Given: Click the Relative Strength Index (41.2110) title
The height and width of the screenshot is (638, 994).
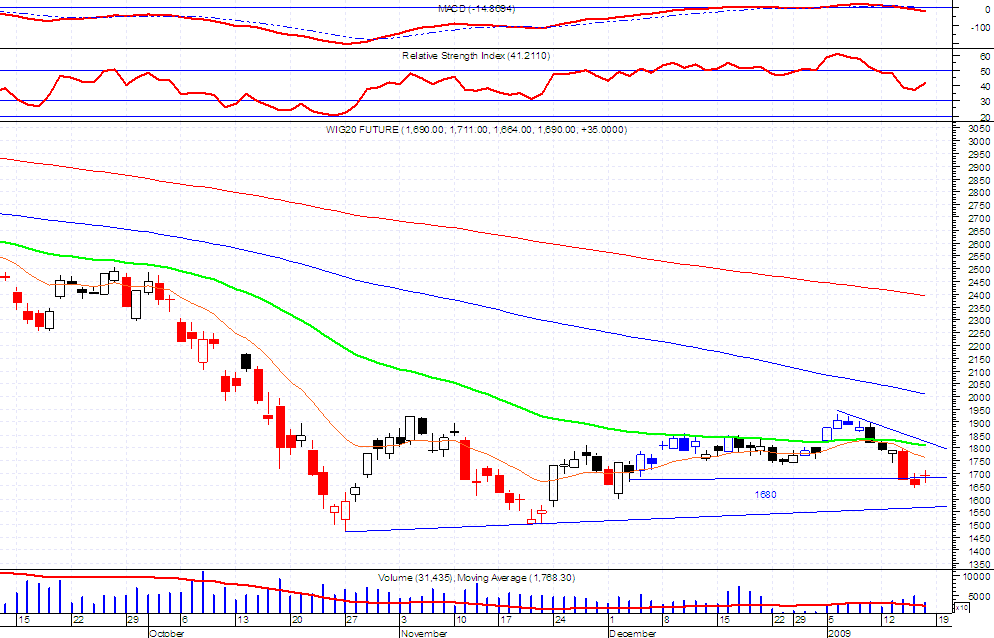Looking at the screenshot, I should click(475, 56).
